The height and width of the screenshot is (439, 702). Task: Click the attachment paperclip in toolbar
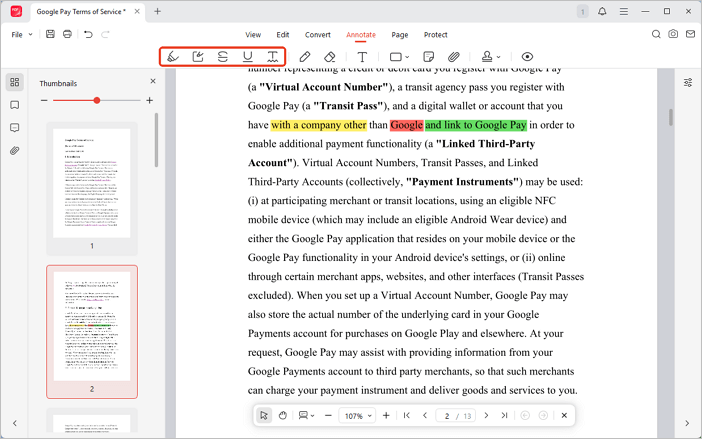[x=453, y=57]
